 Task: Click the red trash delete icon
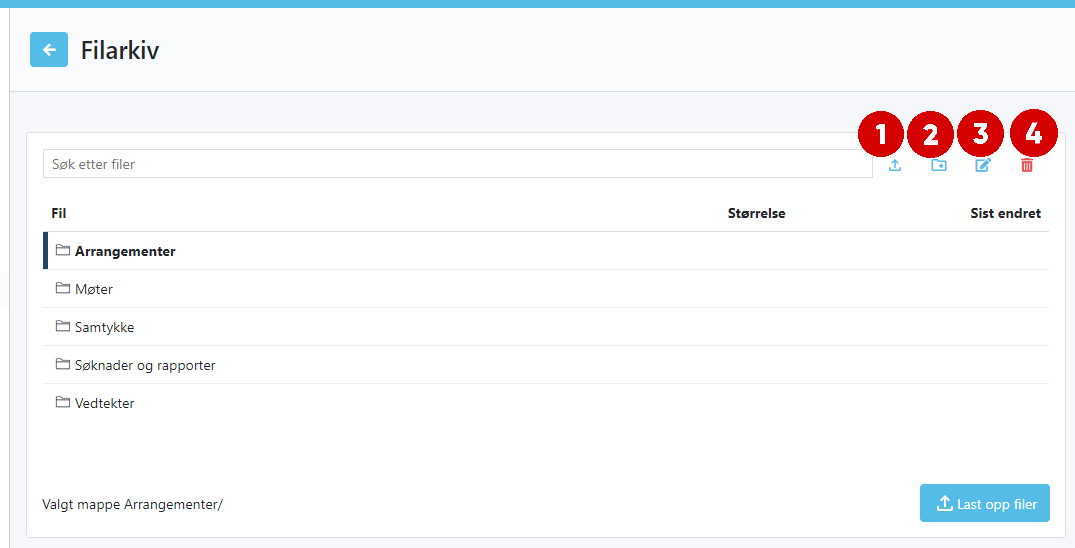[x=1027, y=166]
